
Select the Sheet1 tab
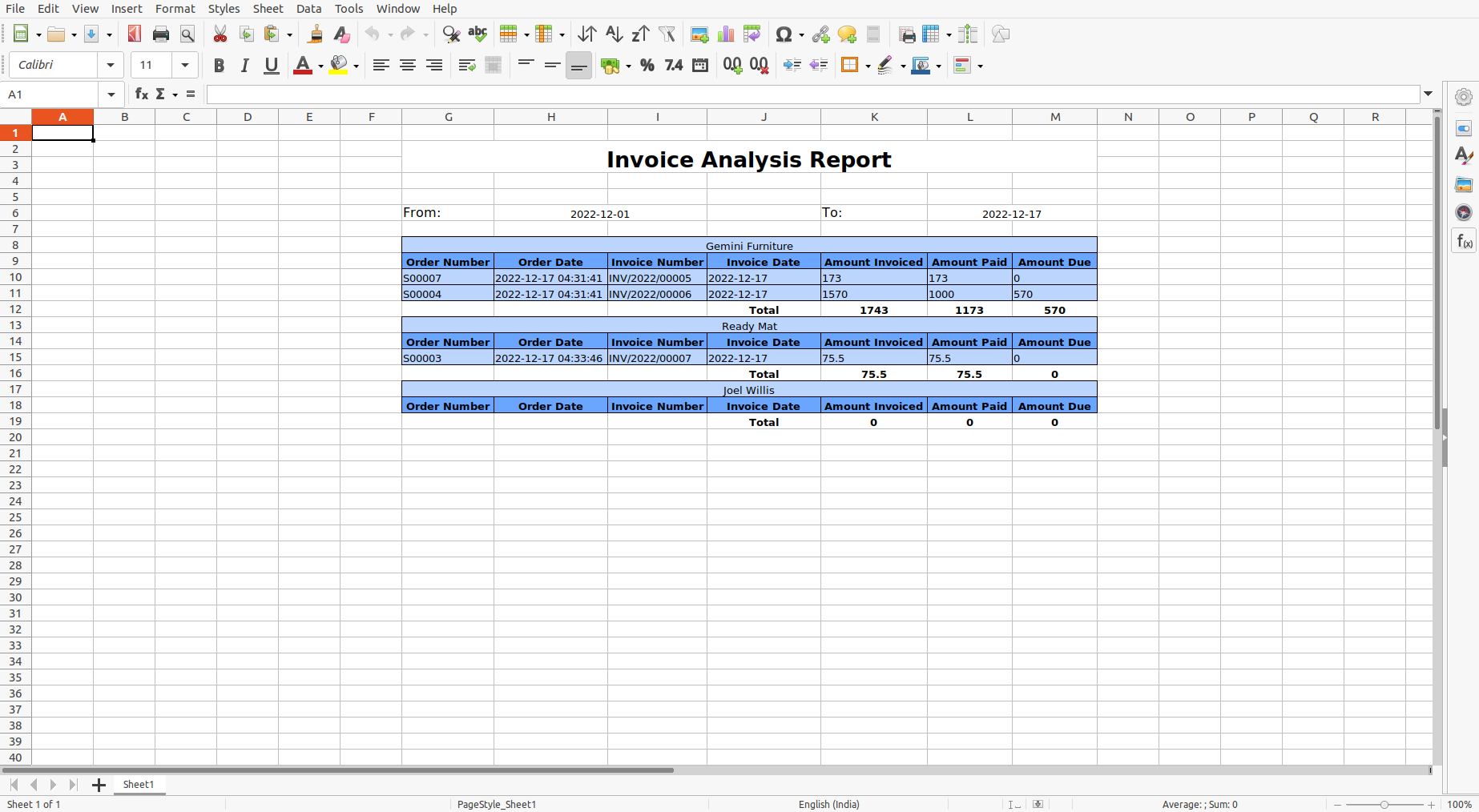point(139,785)
